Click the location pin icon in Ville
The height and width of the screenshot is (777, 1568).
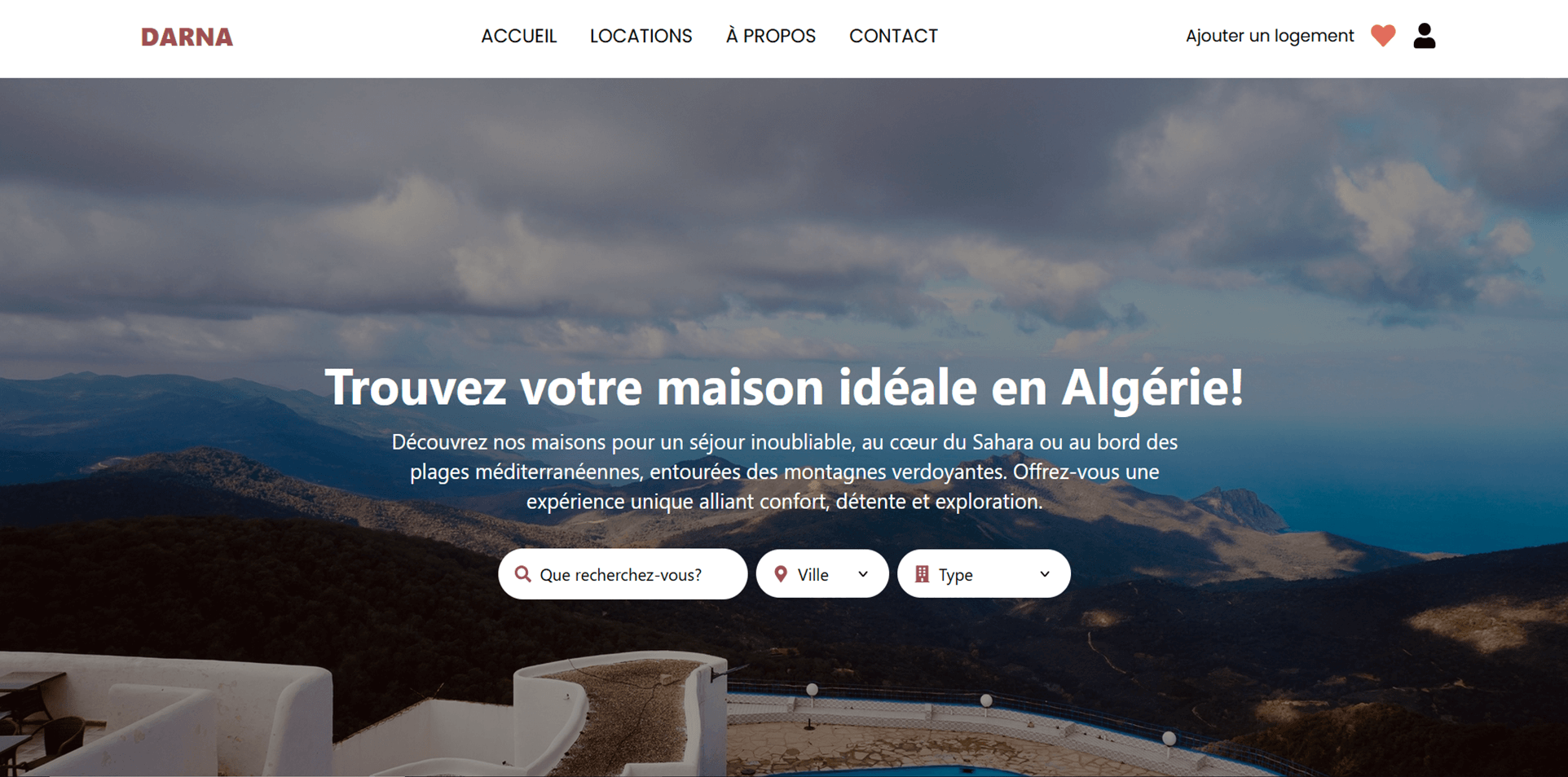tap(781, 574)
